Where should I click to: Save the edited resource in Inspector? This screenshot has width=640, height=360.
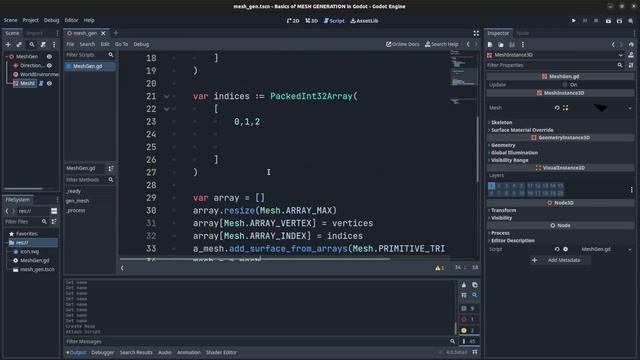coord(512,44)
